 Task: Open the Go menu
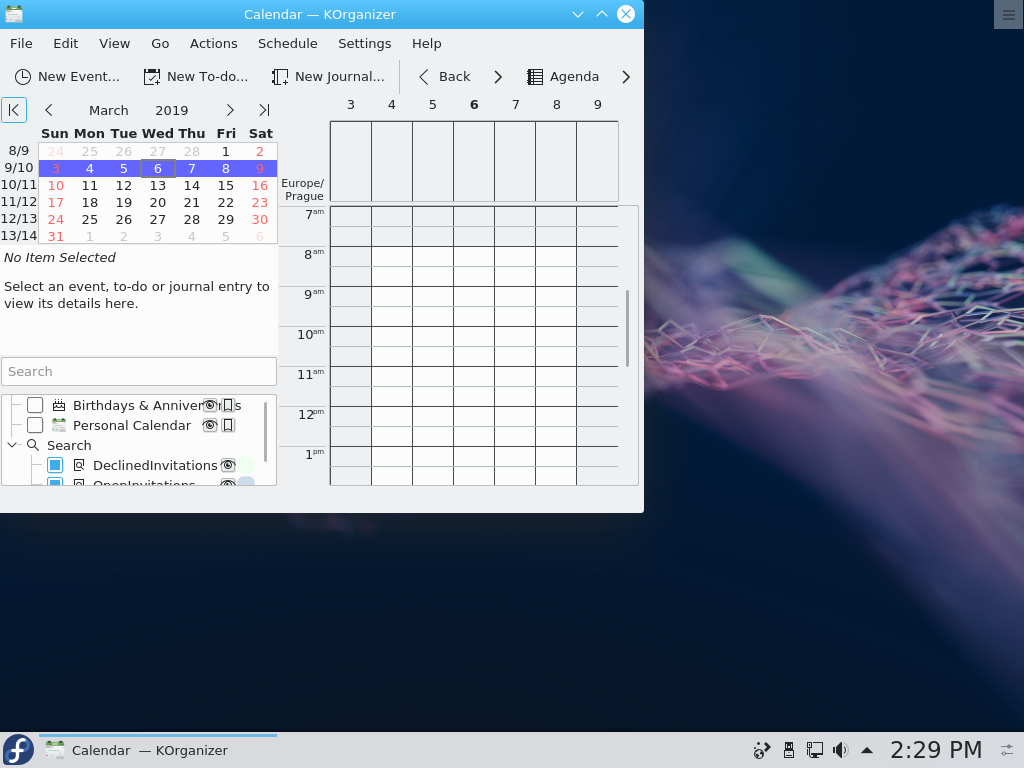pyautogui.click(x=160, y=43)
